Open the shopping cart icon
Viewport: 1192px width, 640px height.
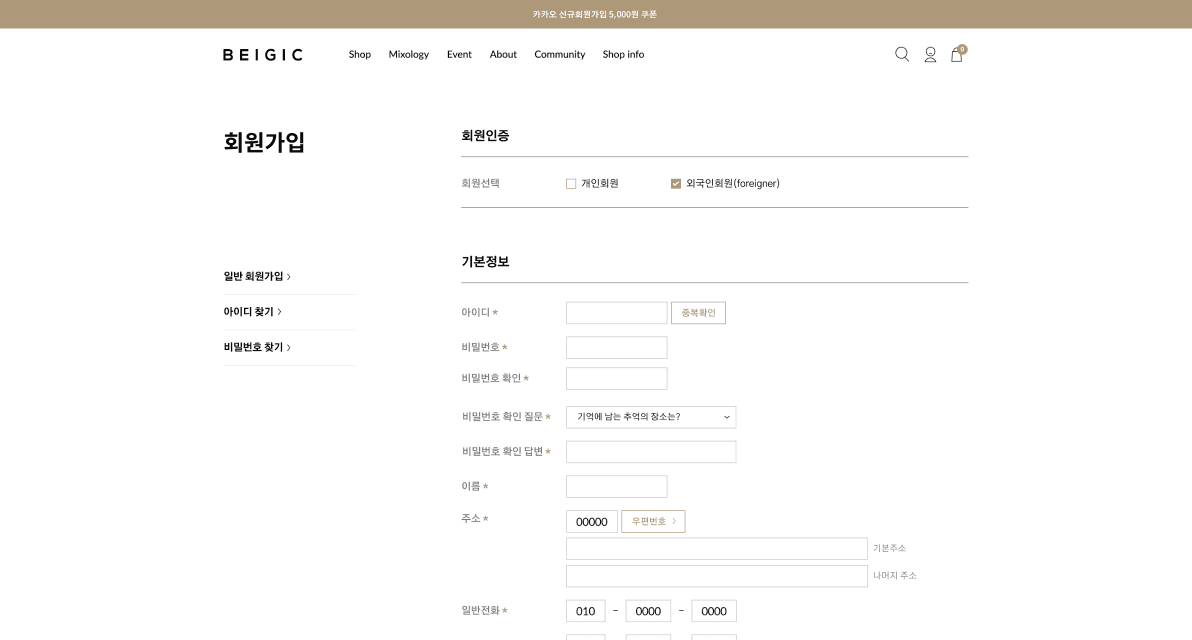(956, 56)
